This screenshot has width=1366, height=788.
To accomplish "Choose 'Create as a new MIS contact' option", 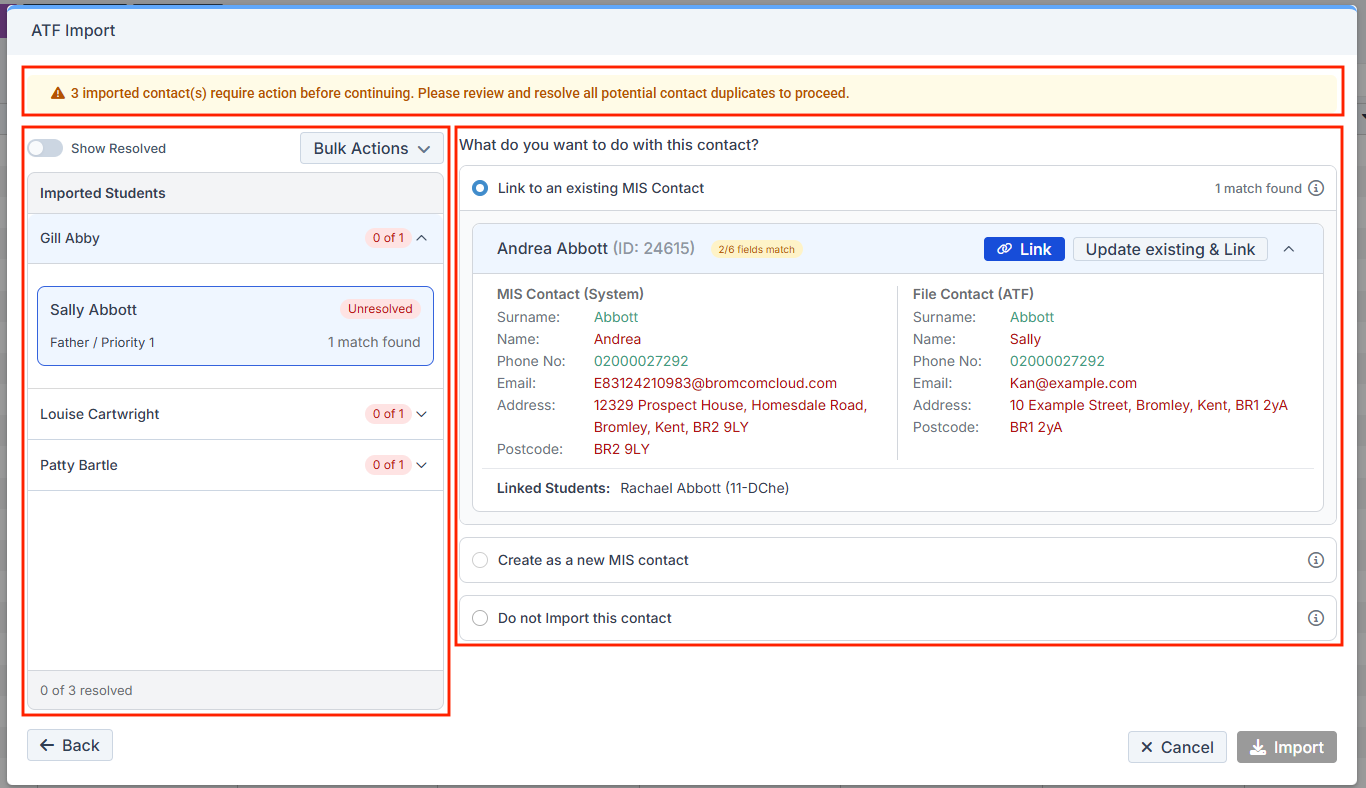I will click(x=480, y=560).
